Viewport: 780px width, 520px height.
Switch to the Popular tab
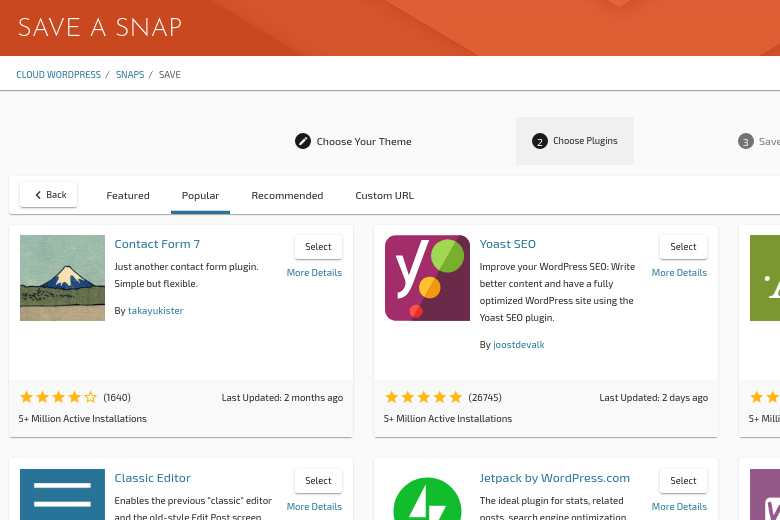200,196
